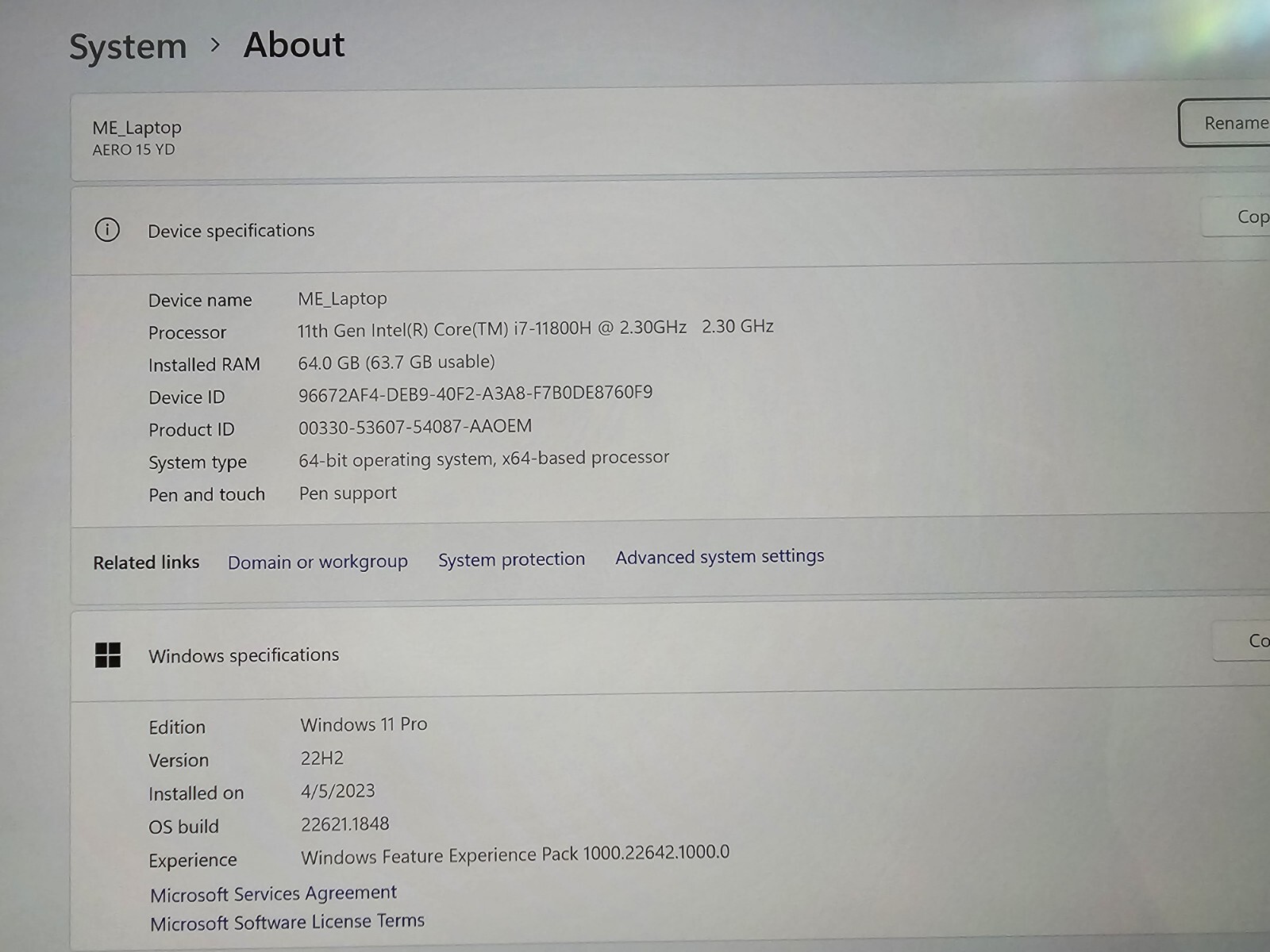Click the Related links label
Viewport: 1270px width, 952px height.
point(146,562)
